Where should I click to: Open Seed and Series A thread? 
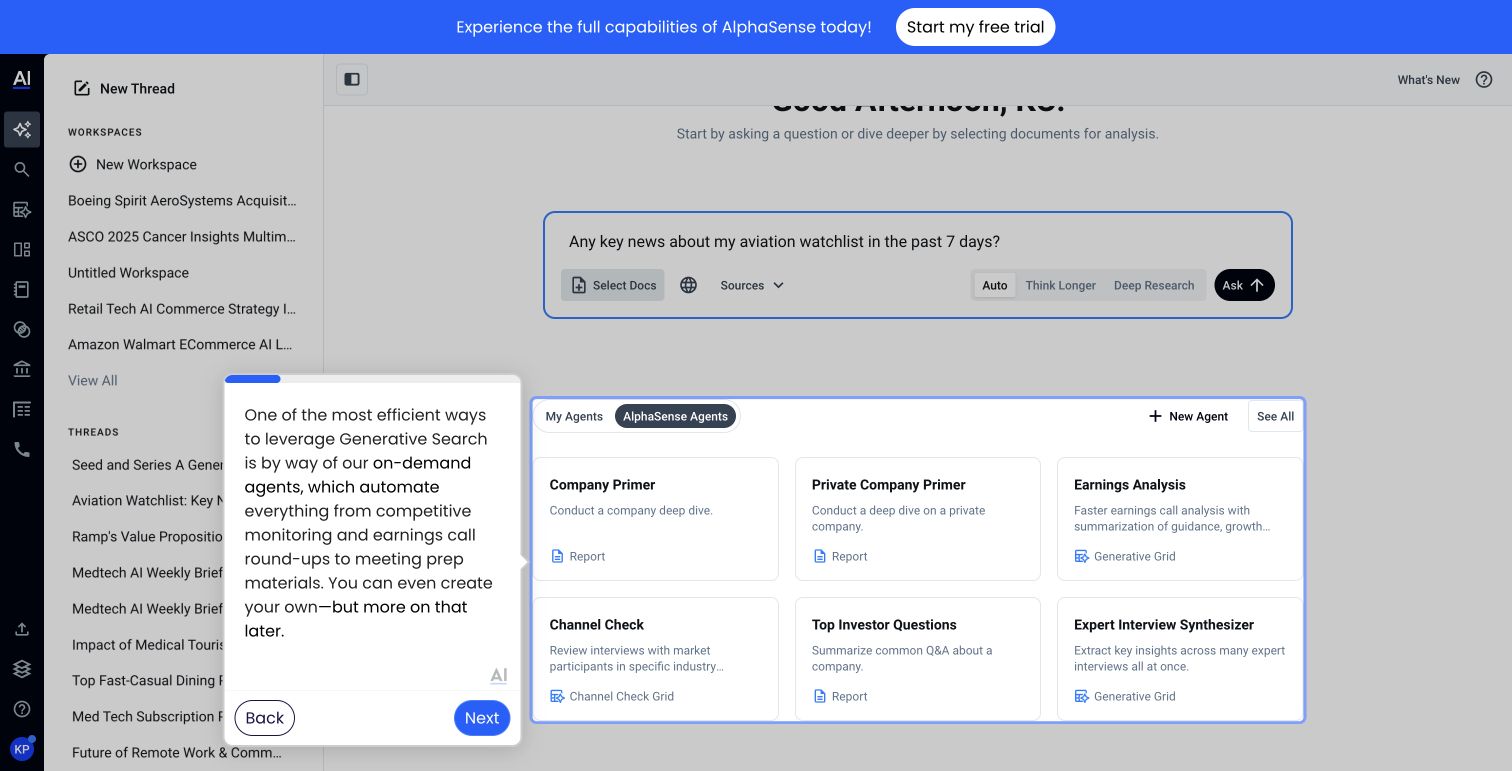(146, 464)
